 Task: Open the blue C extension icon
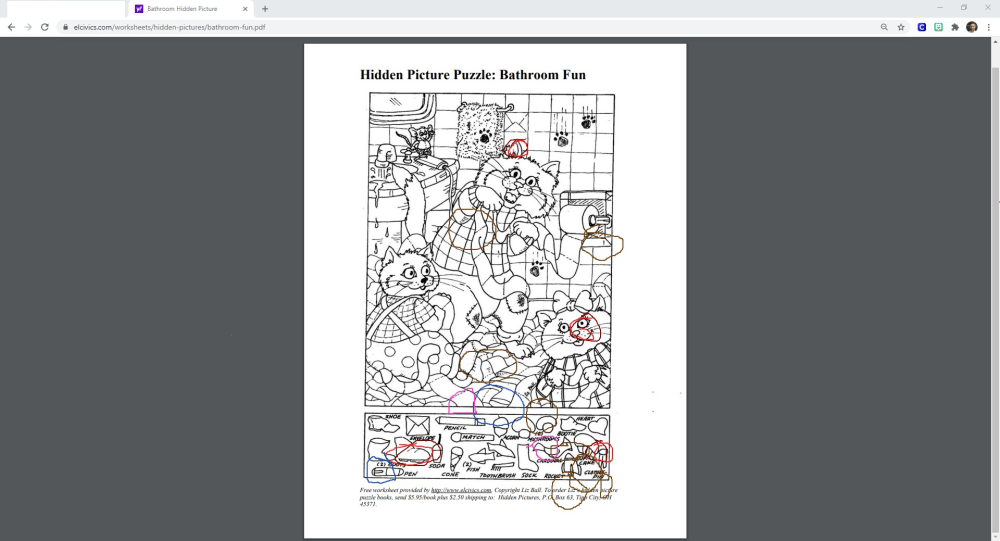pos(922,27)
